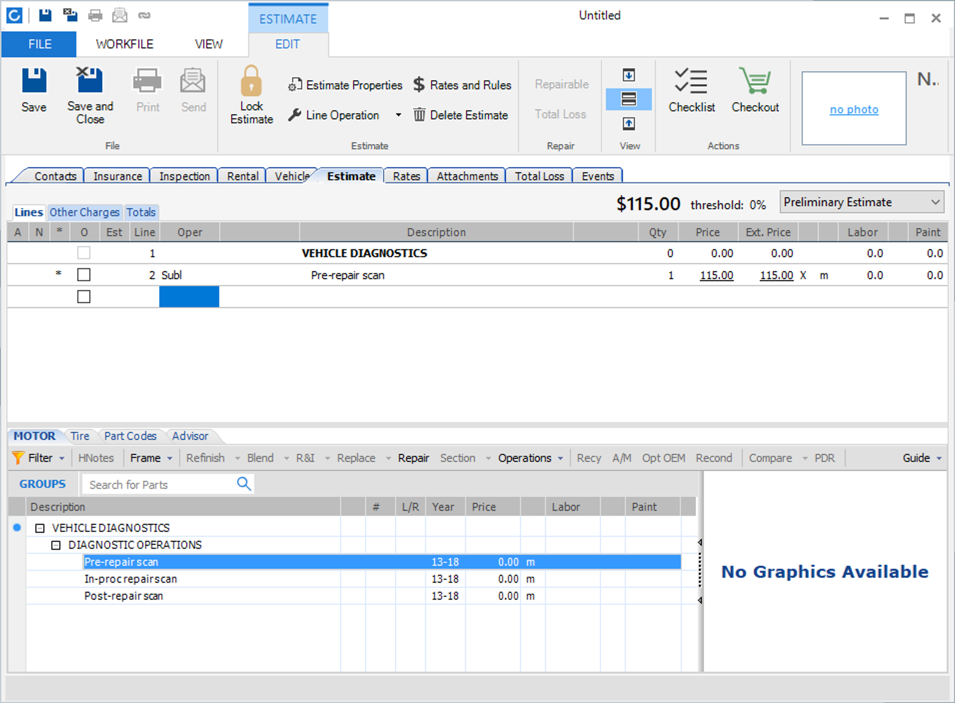Viewport: 955px width, 703px height.
Task: Click the Save floppy disk icon
Action: click(x=34, y=82)
